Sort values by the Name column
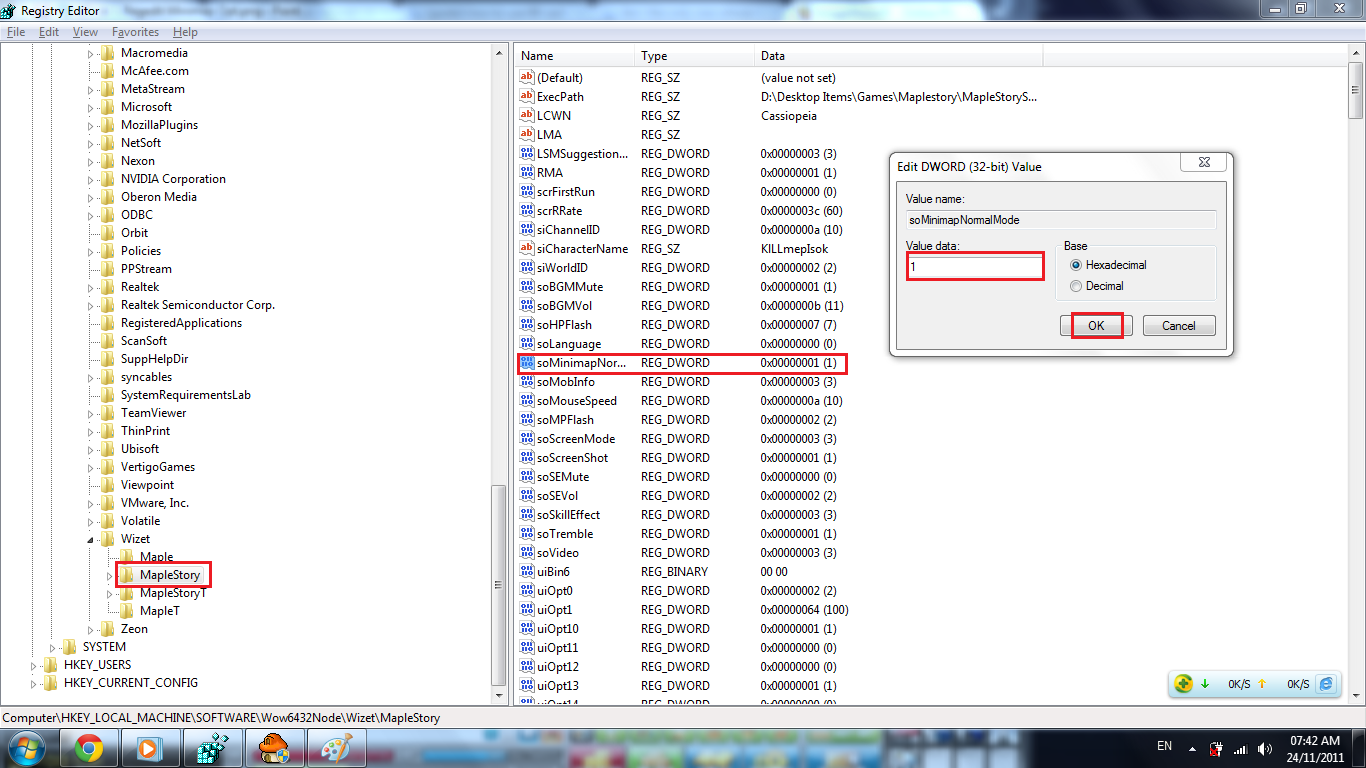1366x768 pixels. tap(574, 56)
